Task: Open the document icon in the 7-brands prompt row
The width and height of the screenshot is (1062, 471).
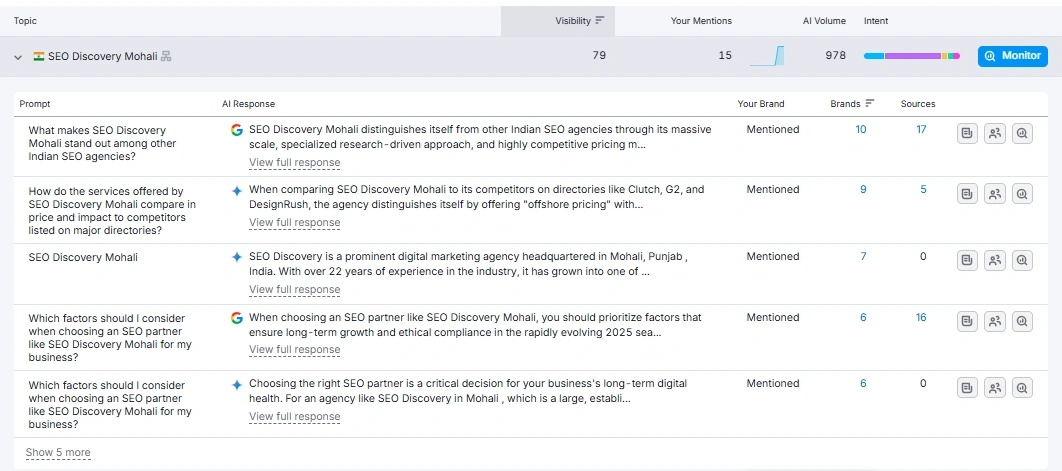Action: tap(967, 261)
